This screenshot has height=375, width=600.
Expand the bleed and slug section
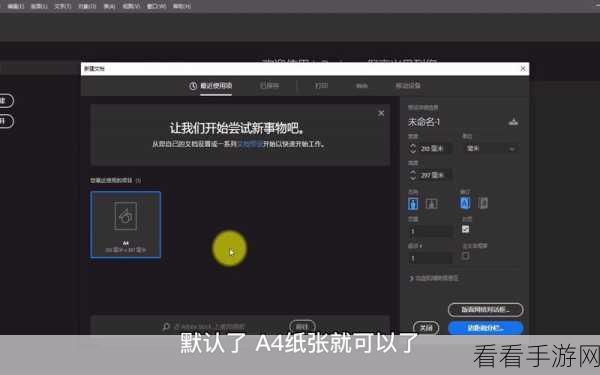pyautogui.click(x=434, y=278)
